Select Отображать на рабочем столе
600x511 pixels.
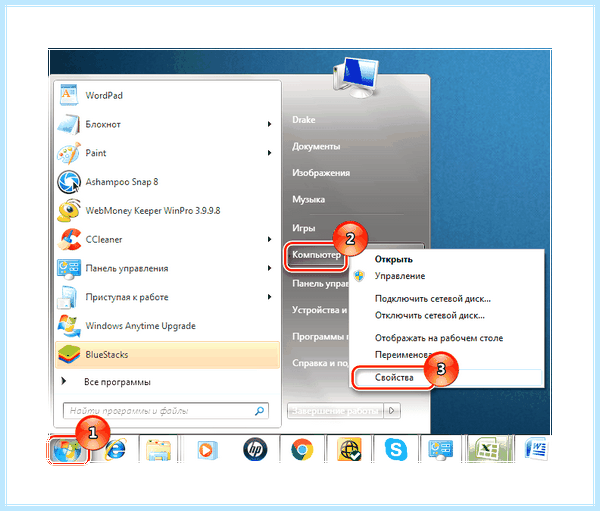[x=439, y=338]
